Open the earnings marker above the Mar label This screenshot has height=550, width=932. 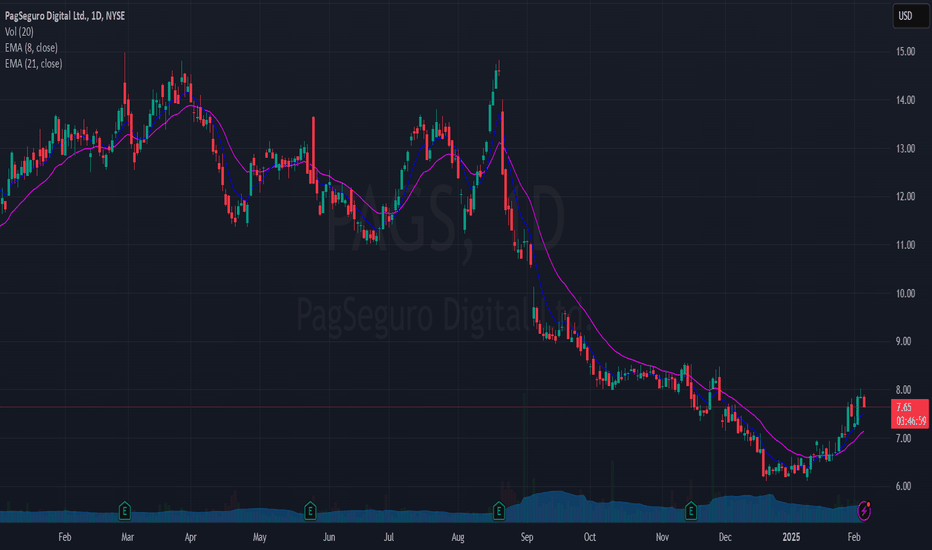point(124,510)
